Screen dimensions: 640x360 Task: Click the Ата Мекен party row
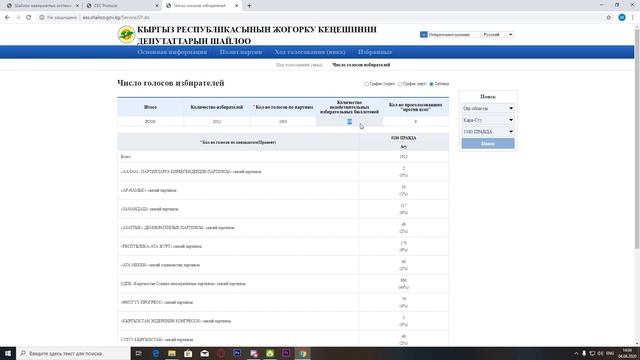[283, 265]
